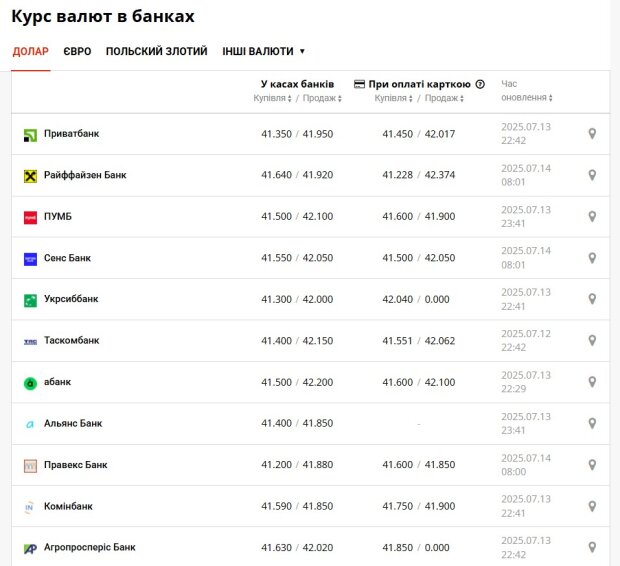Image resolution: width=620 pixels, height=566 pixels.
Task: Open the Альянс Банк link
Action: [x=73, y=423]
